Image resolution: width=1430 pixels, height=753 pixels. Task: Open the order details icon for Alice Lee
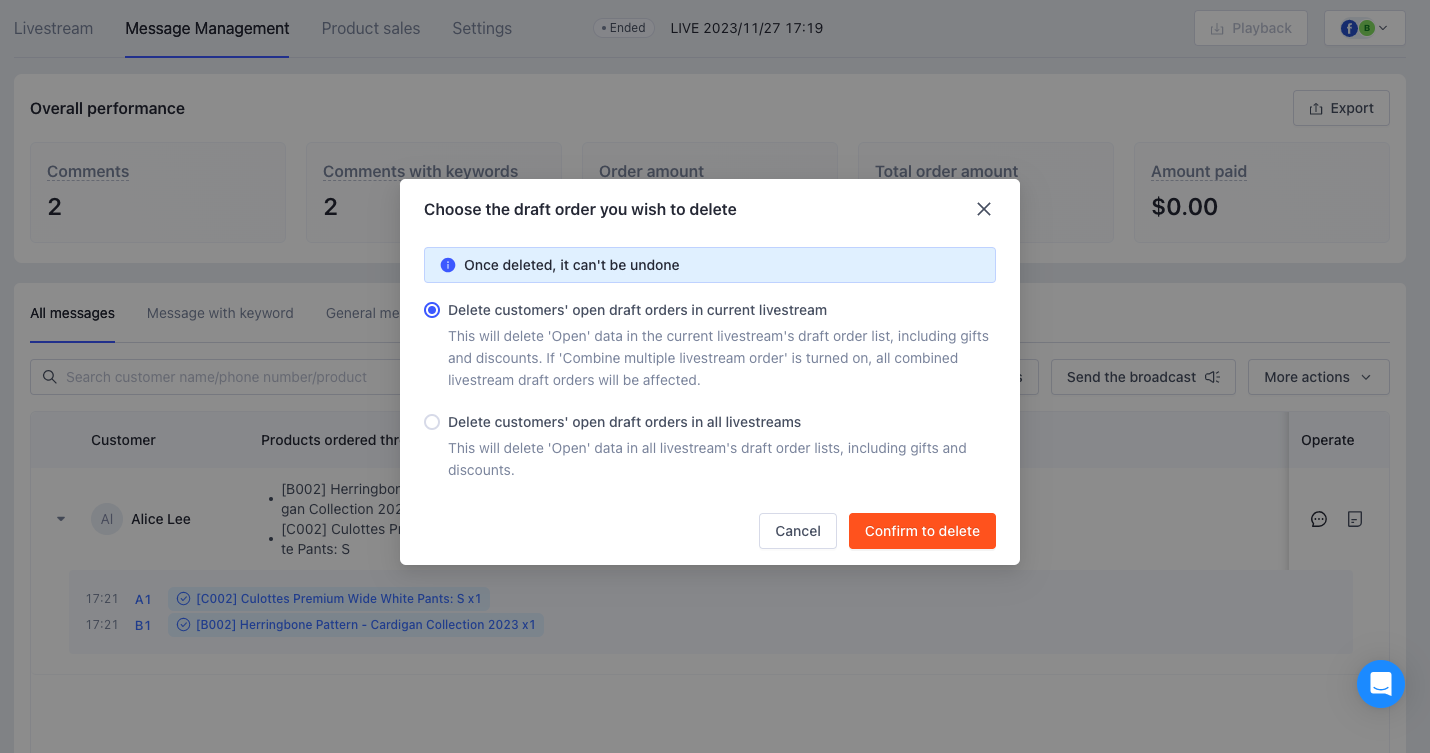coord(1355,519)
